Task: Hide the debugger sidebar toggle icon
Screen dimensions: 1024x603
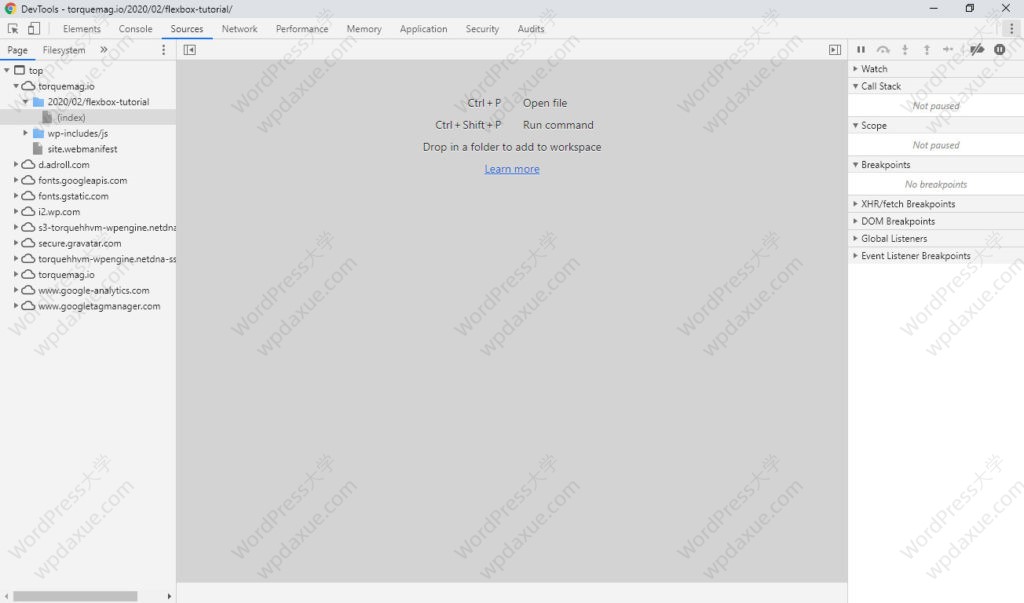Action: click(x=835, y=50)
